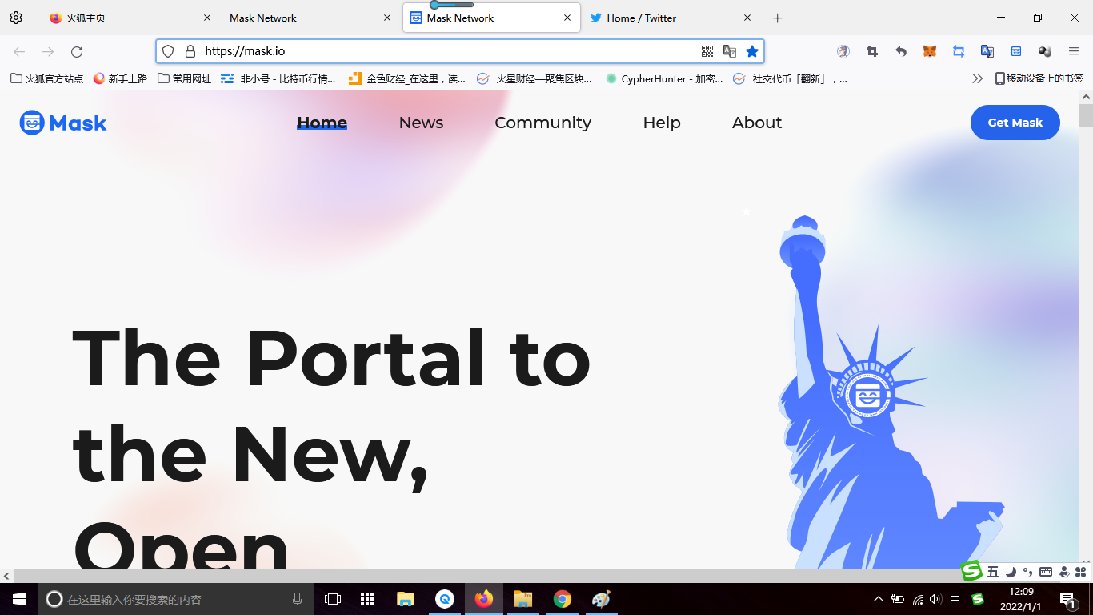
Task: Click the vertical page scrollbar thumb
Action: [1085, 116]
